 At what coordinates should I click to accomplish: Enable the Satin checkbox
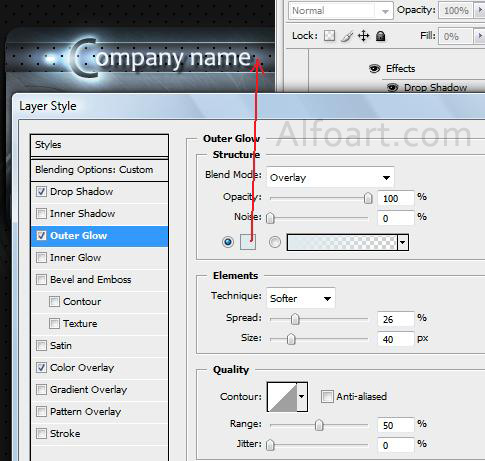(41, 346)
